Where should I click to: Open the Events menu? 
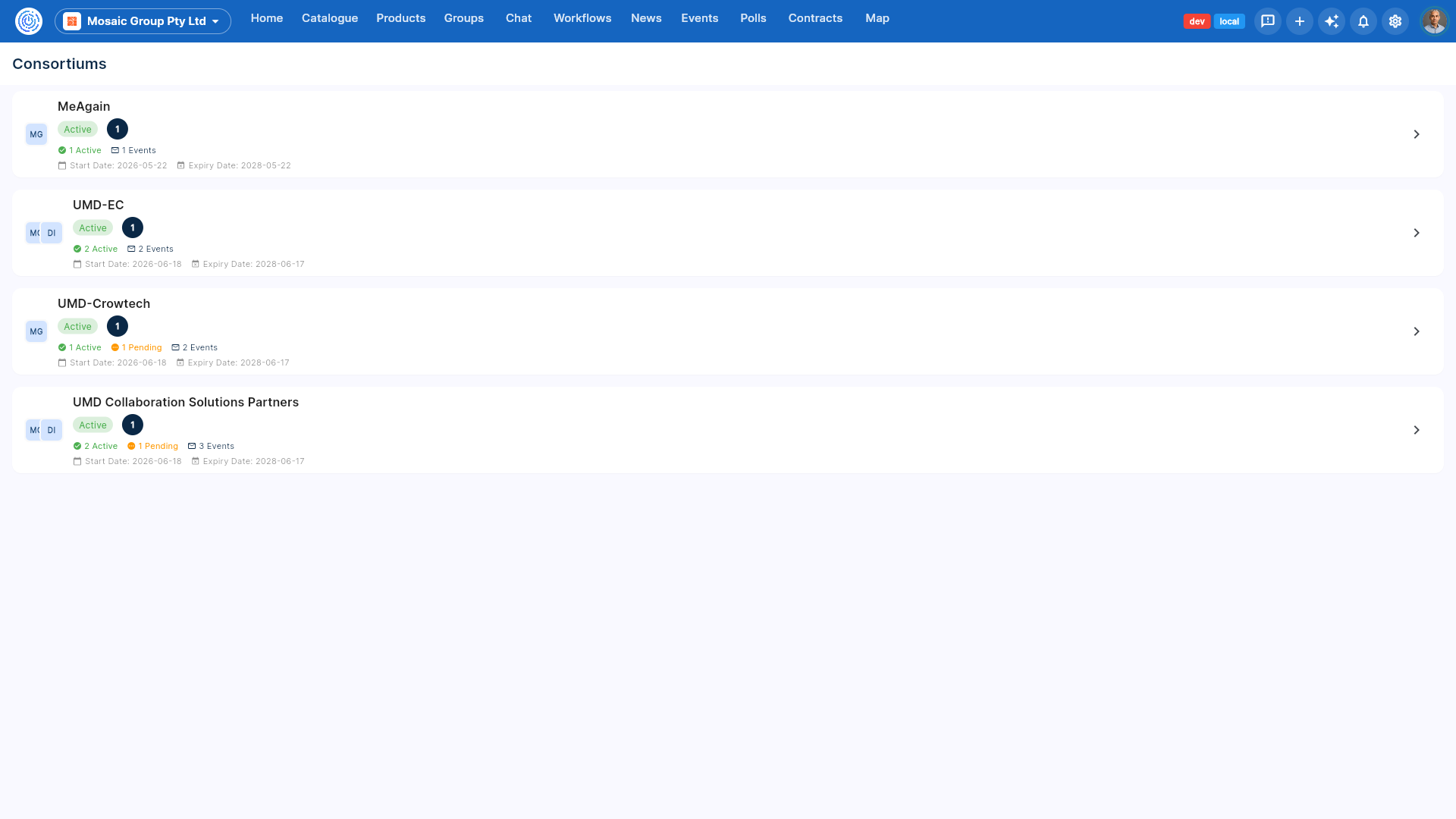point(700,18)
